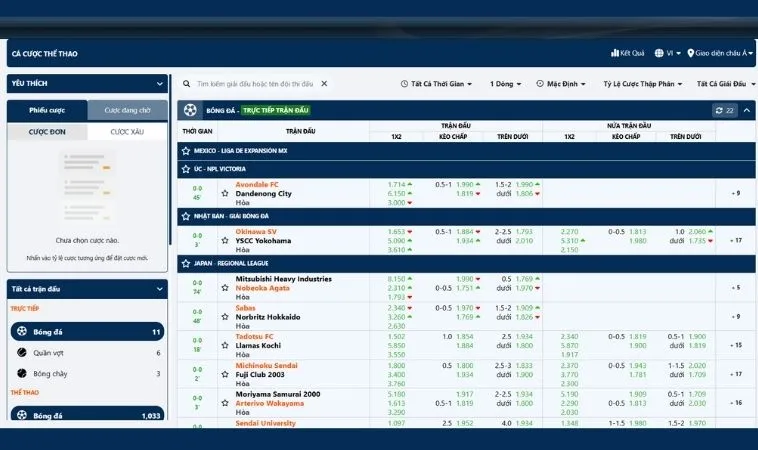Star the Mitsubishi Heavy Industries match

pos(225,288)
